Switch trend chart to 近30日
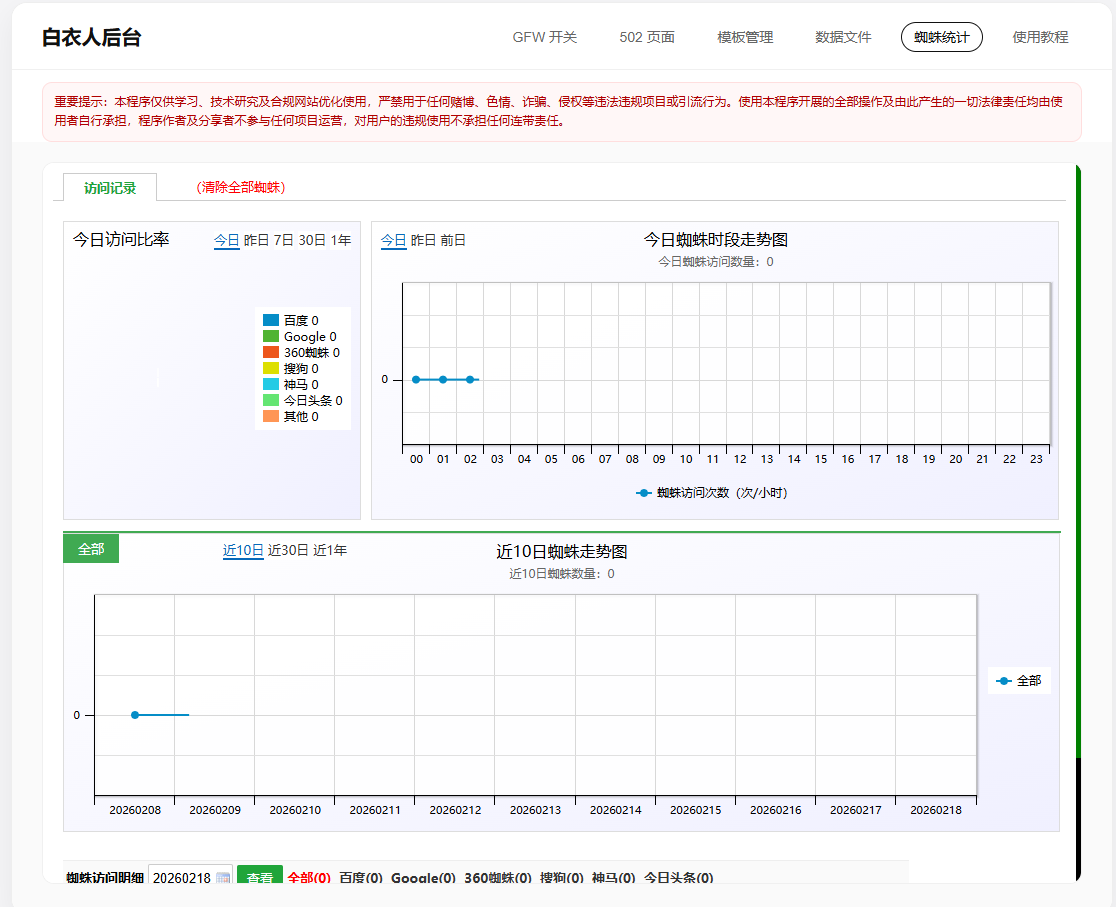The image size is (1116, 907). 288,550
